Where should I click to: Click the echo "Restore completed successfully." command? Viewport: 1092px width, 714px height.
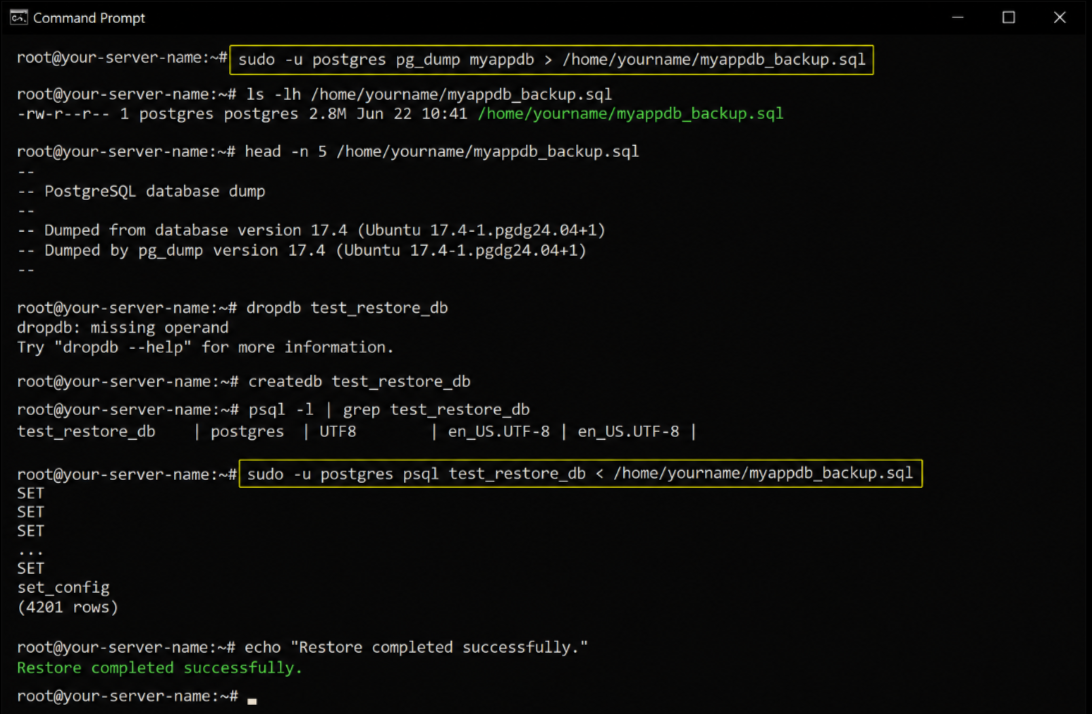pyautogui.click(x=416, y=647)
